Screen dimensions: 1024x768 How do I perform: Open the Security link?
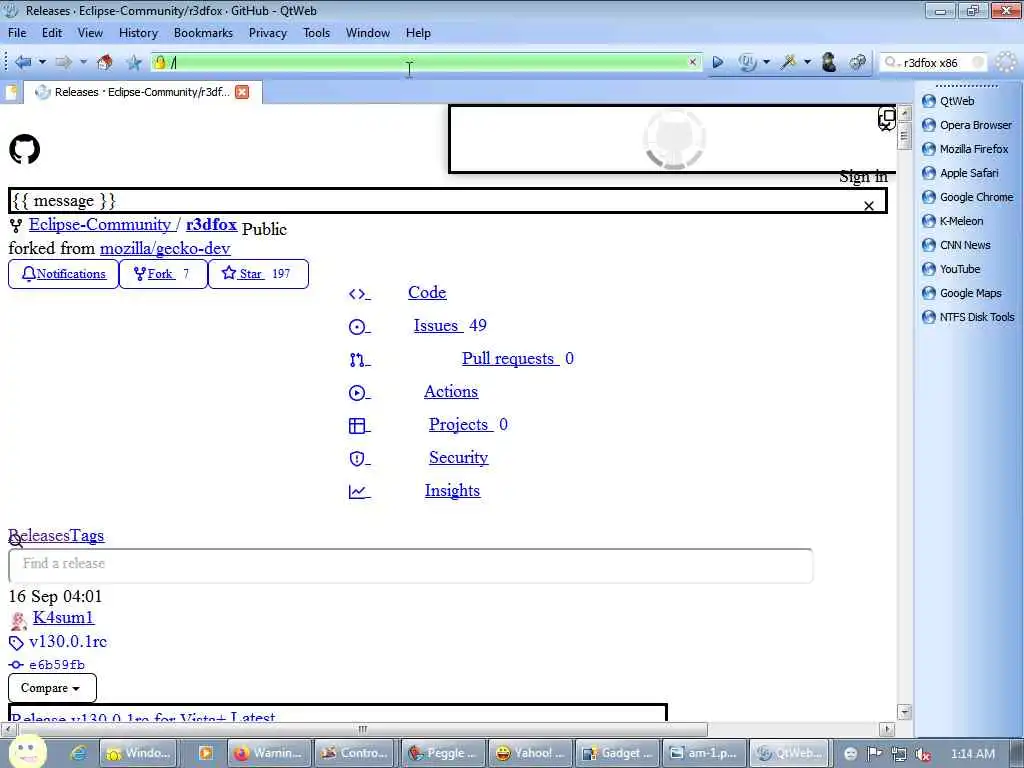coord(458,458)
